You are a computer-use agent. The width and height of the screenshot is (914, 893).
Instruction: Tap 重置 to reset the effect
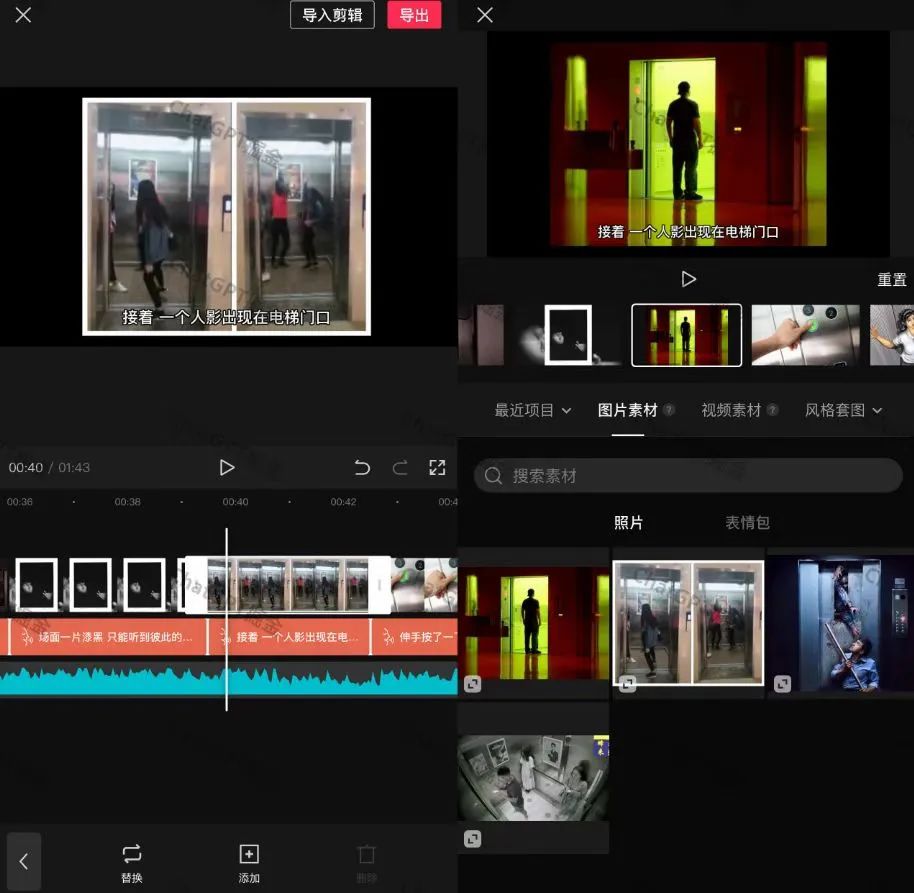(892, 280)
